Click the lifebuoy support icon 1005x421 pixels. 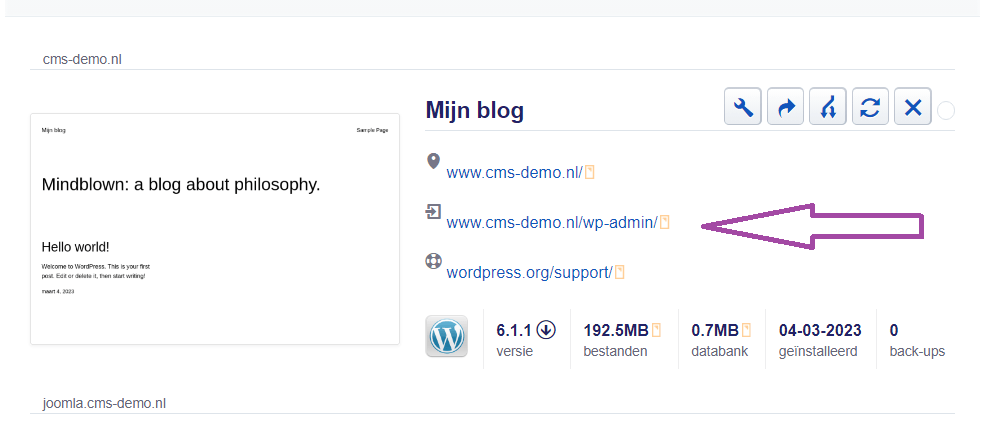[433, 261]
